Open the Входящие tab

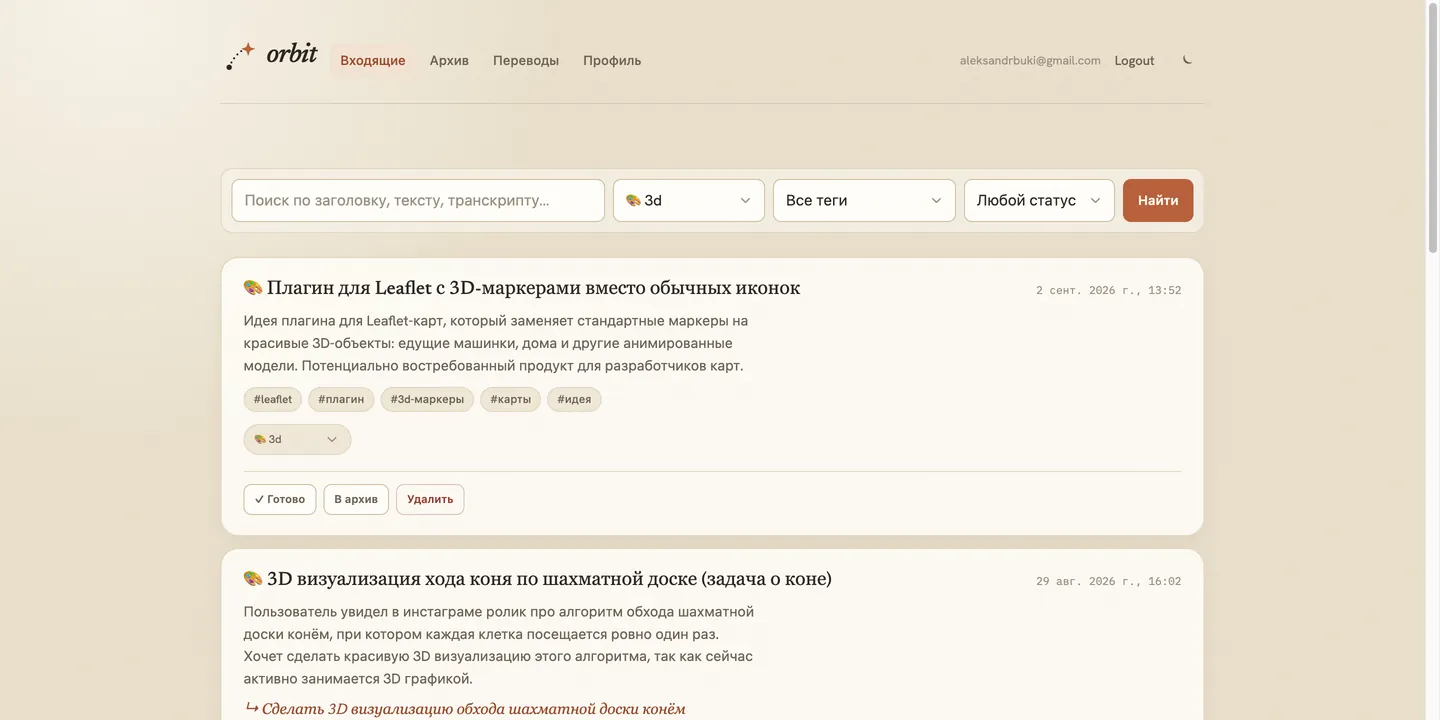pyautogui.click(x=373, y=60)
